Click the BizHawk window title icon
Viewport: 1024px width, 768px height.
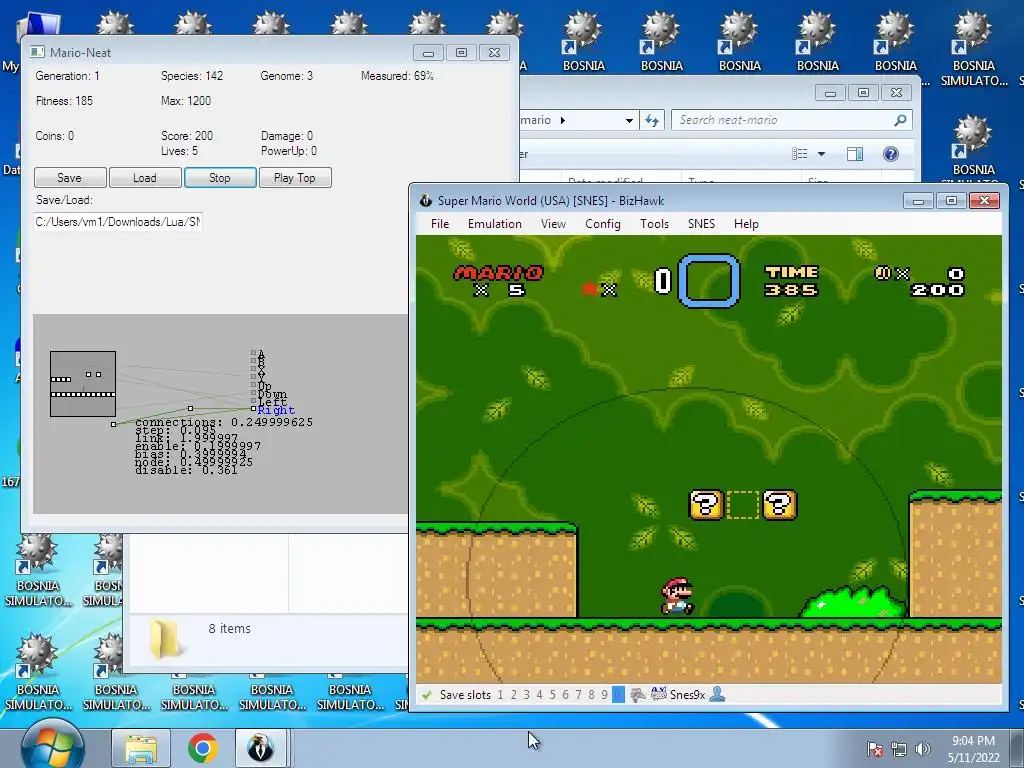pyautogui.click(x=425, y=200)
